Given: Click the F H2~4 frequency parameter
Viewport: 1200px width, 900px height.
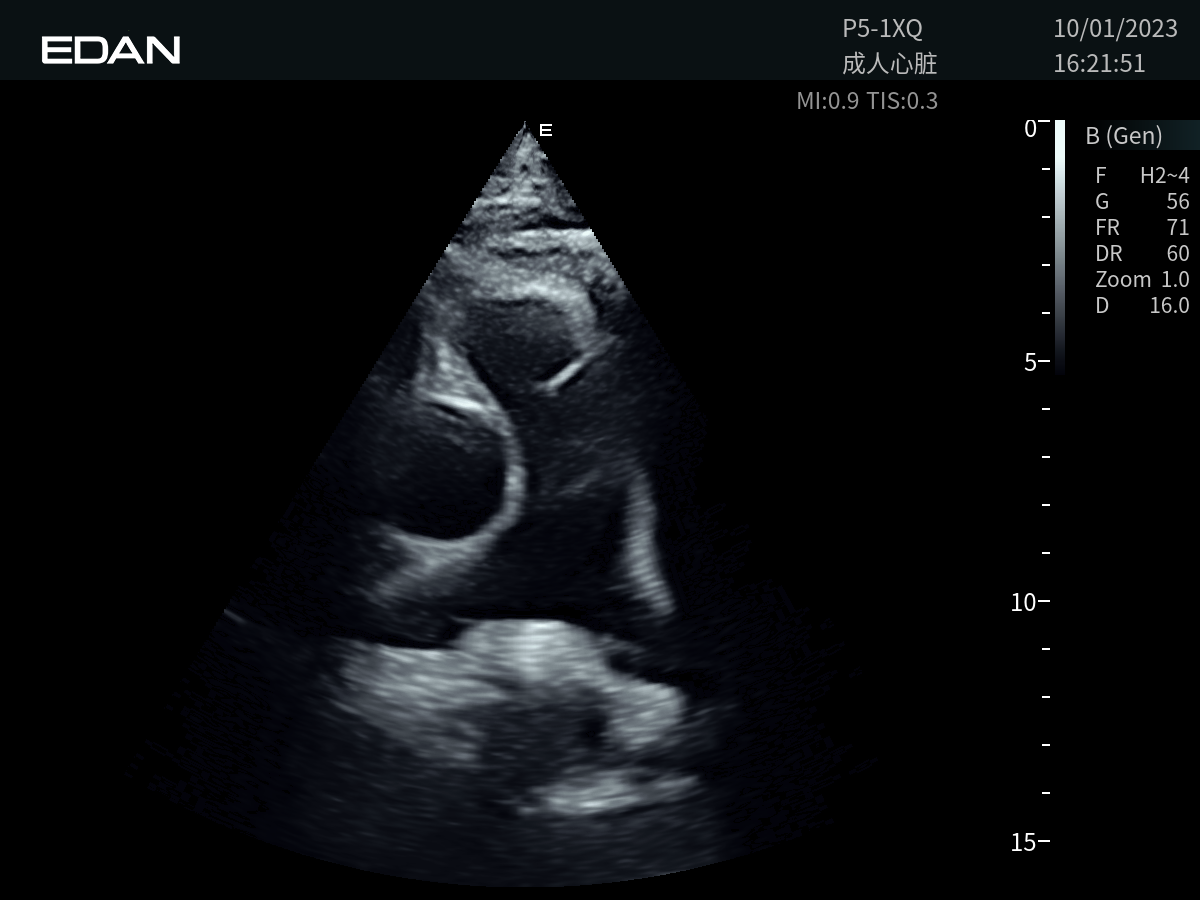Looking at the screenshot, I should tap(1142, 176).
